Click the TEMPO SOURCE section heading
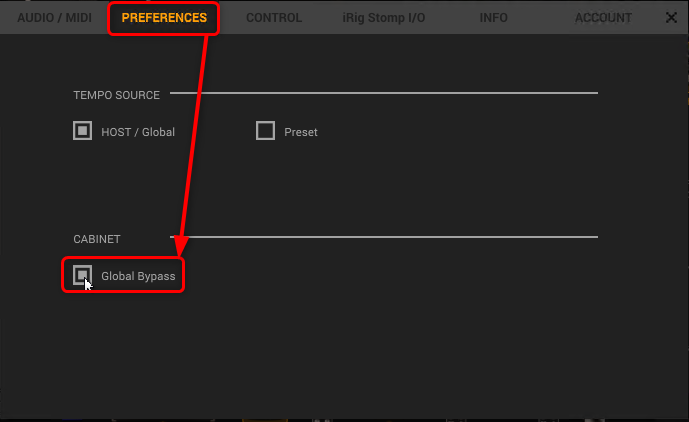The width and height of the screenshot is (689, 422). point(116,95)
